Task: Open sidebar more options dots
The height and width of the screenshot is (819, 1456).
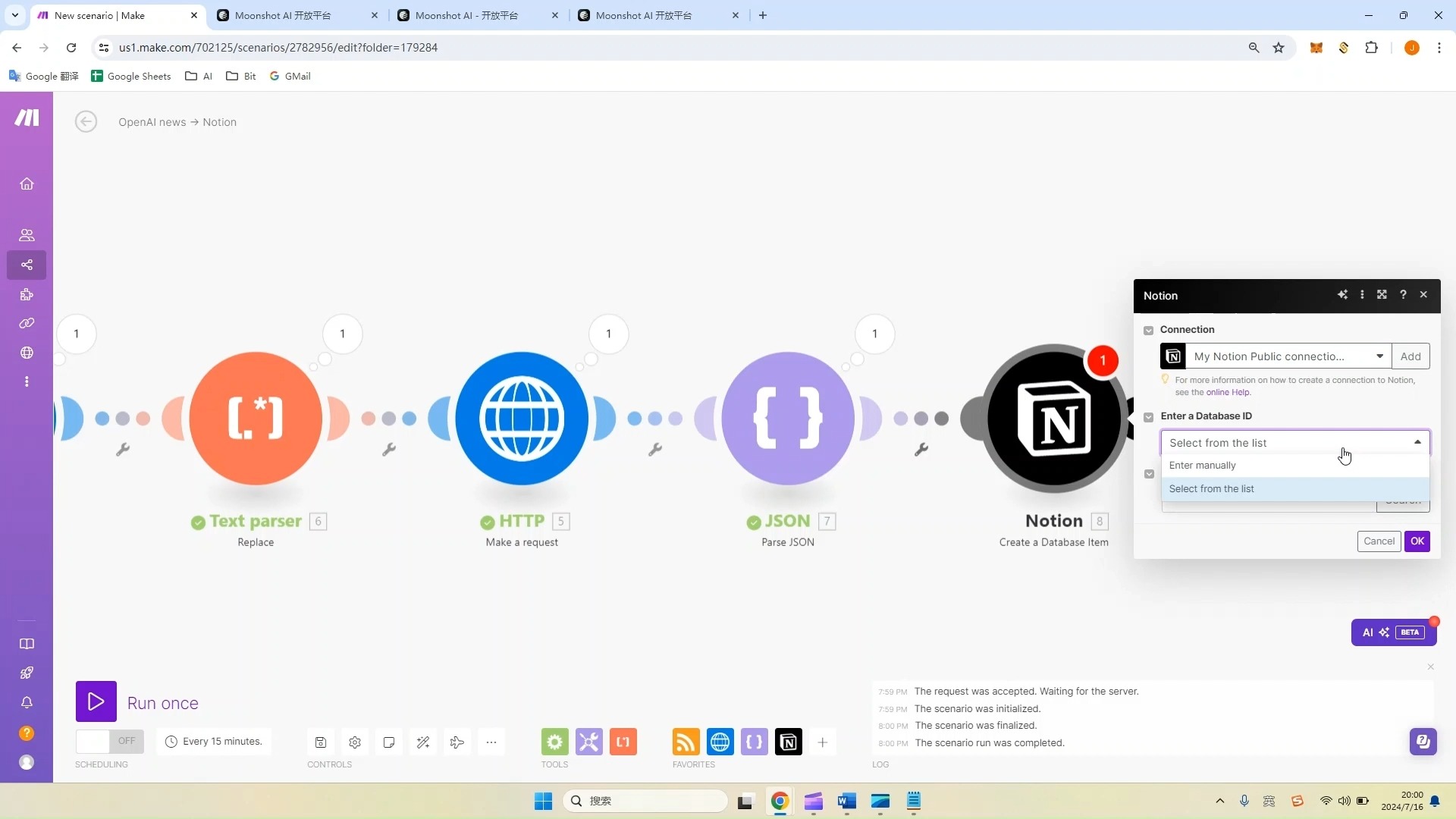Action: pyautogui.click(x=27, y=381)
